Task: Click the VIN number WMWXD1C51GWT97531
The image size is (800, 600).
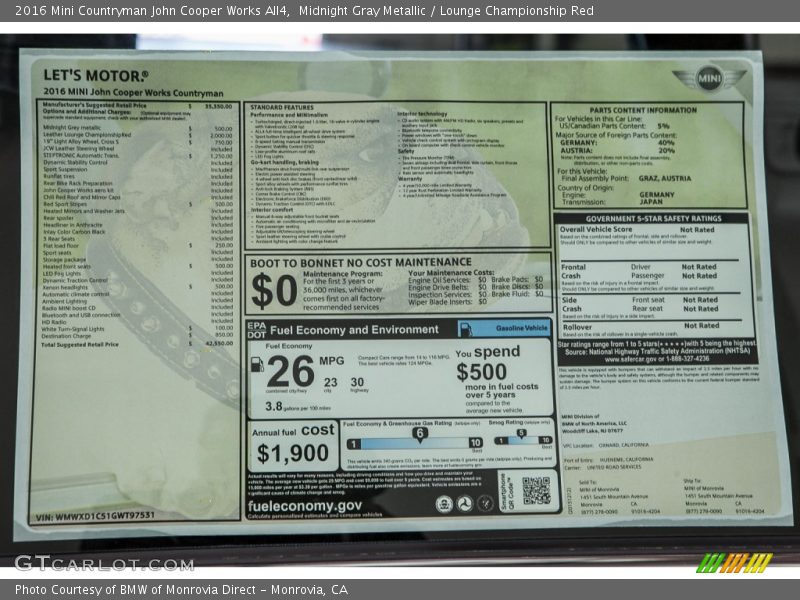Action: click(x=95, y=516)
